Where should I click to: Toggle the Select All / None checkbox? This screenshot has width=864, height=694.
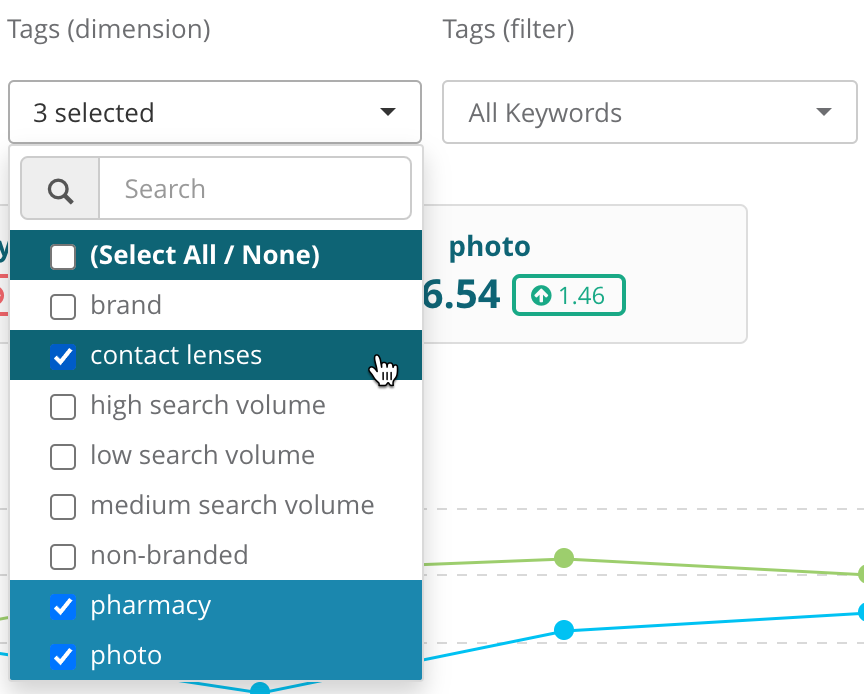pos(63,256)
